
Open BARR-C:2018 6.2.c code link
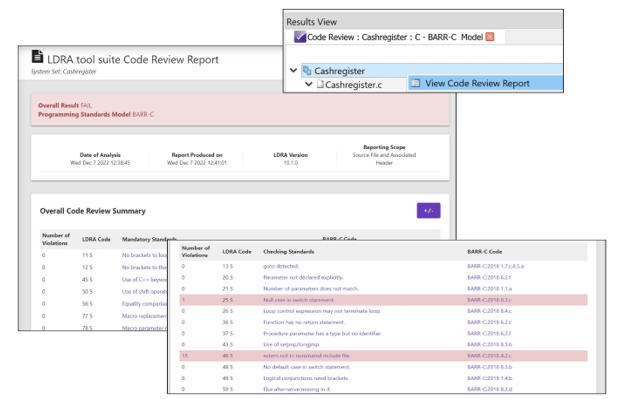point(490,322)
